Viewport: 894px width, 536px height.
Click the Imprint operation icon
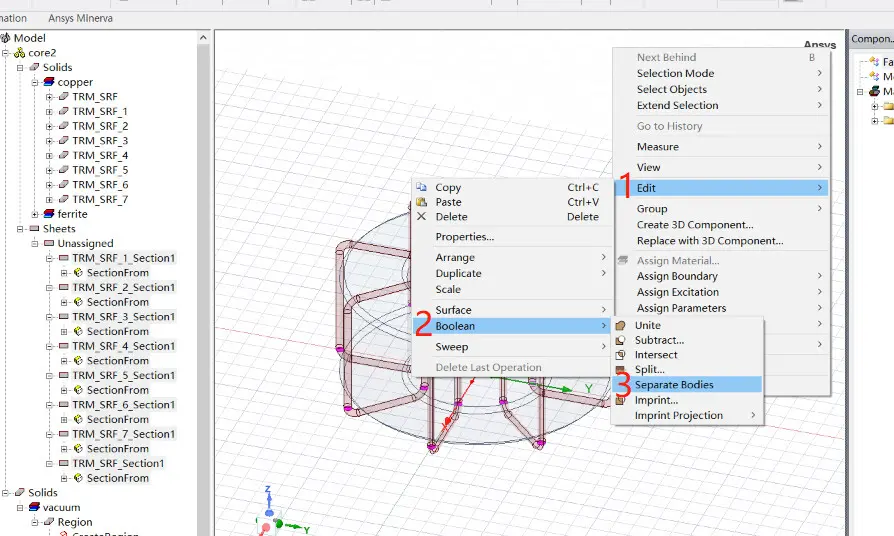click(620, 400)
